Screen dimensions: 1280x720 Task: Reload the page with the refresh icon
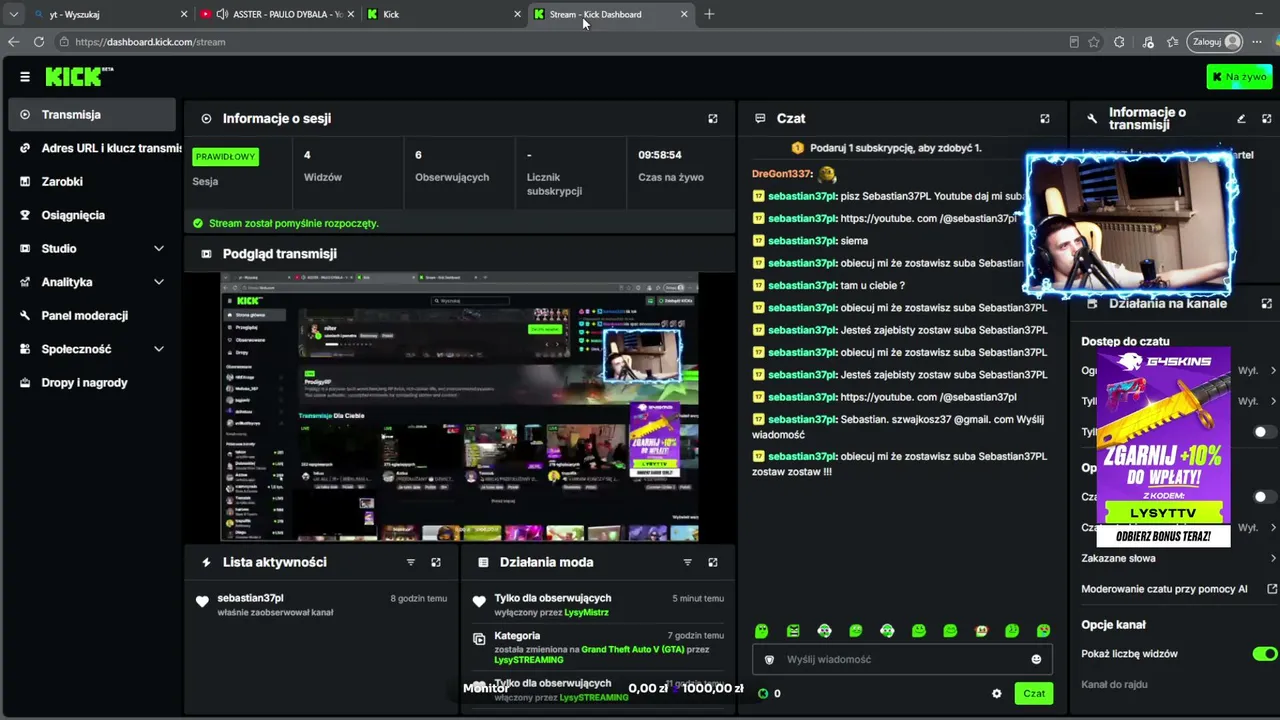pyautogui.click(x=39, y=42)
